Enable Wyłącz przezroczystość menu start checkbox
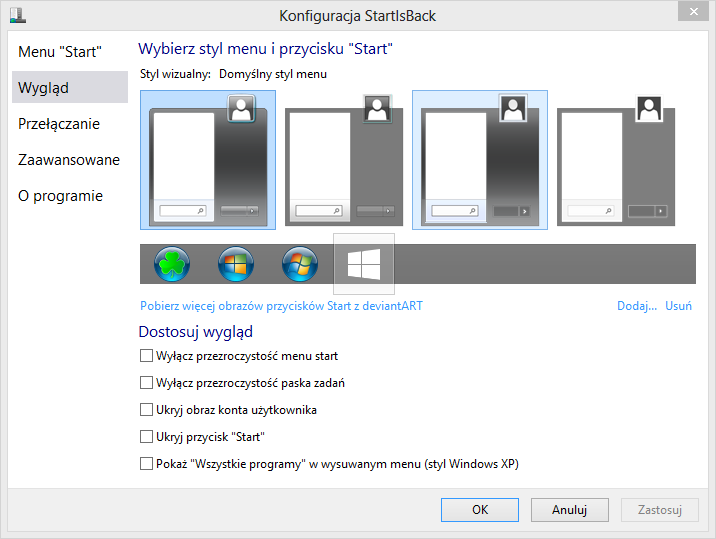The height and width of the screenshot is (539, 716). coord(146,355)
